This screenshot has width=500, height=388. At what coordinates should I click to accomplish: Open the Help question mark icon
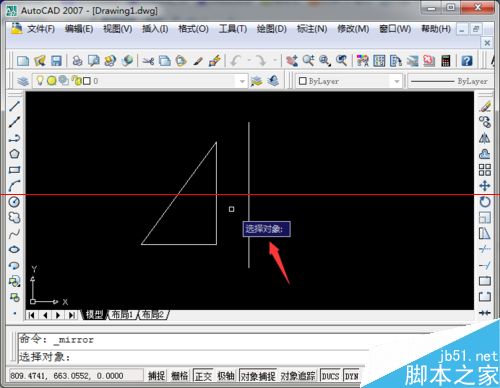coord(467,61)
